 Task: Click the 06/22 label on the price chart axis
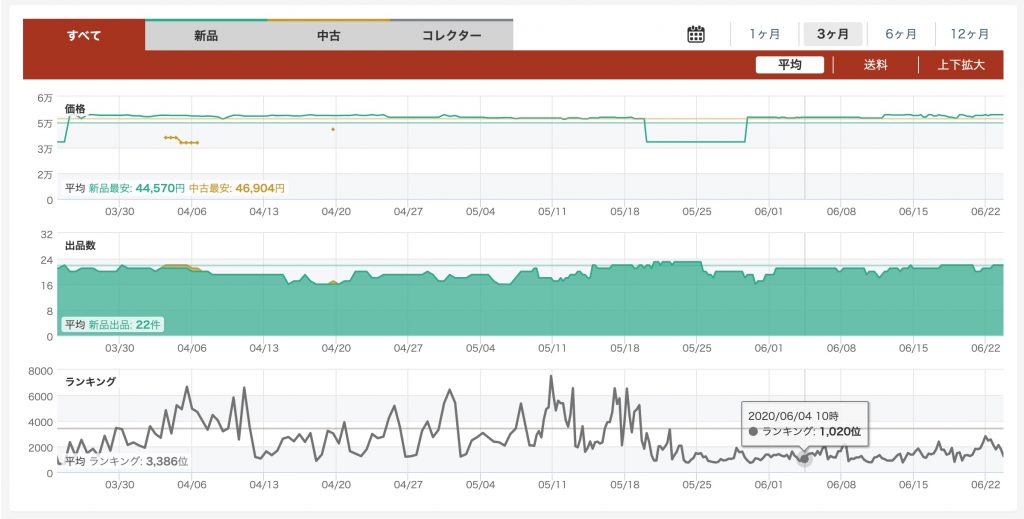986,212
